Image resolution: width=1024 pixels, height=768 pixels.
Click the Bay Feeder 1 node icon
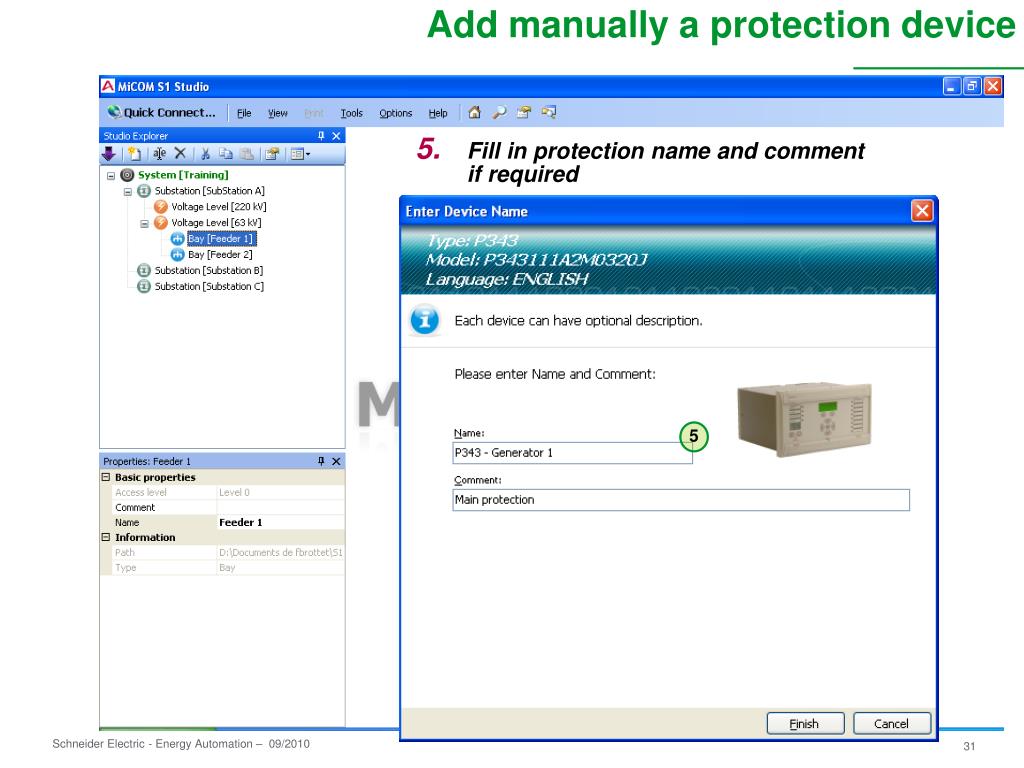point(177,239)
